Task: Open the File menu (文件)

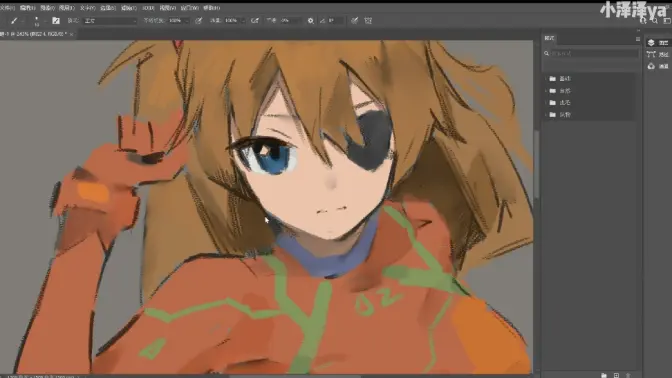Action: pyautogui.click(x=7, y=8)
